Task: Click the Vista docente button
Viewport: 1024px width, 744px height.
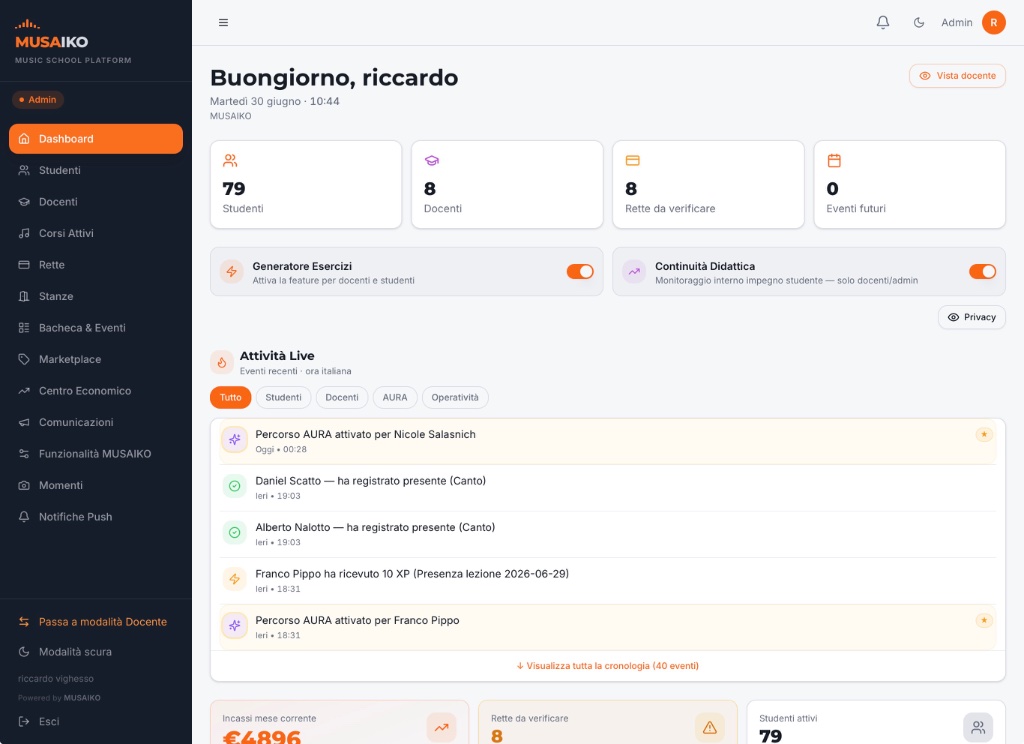Action: coord(957,76)
